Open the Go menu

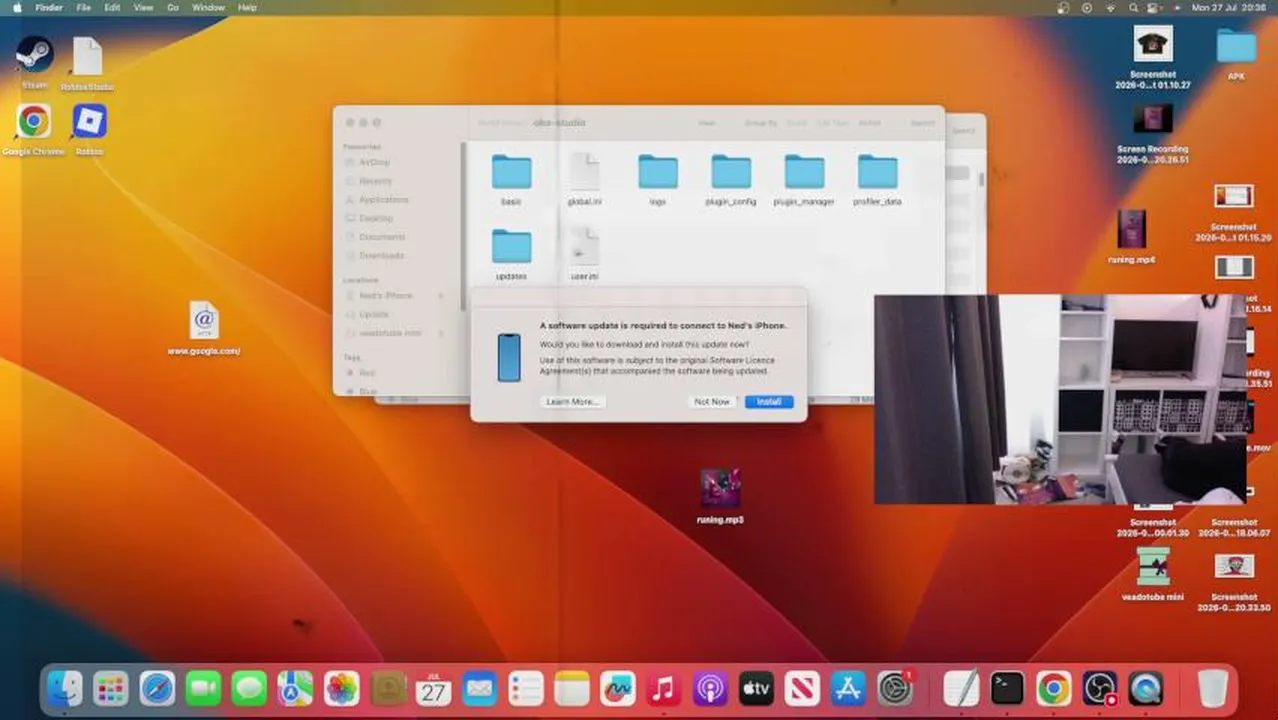click(173, 7)
